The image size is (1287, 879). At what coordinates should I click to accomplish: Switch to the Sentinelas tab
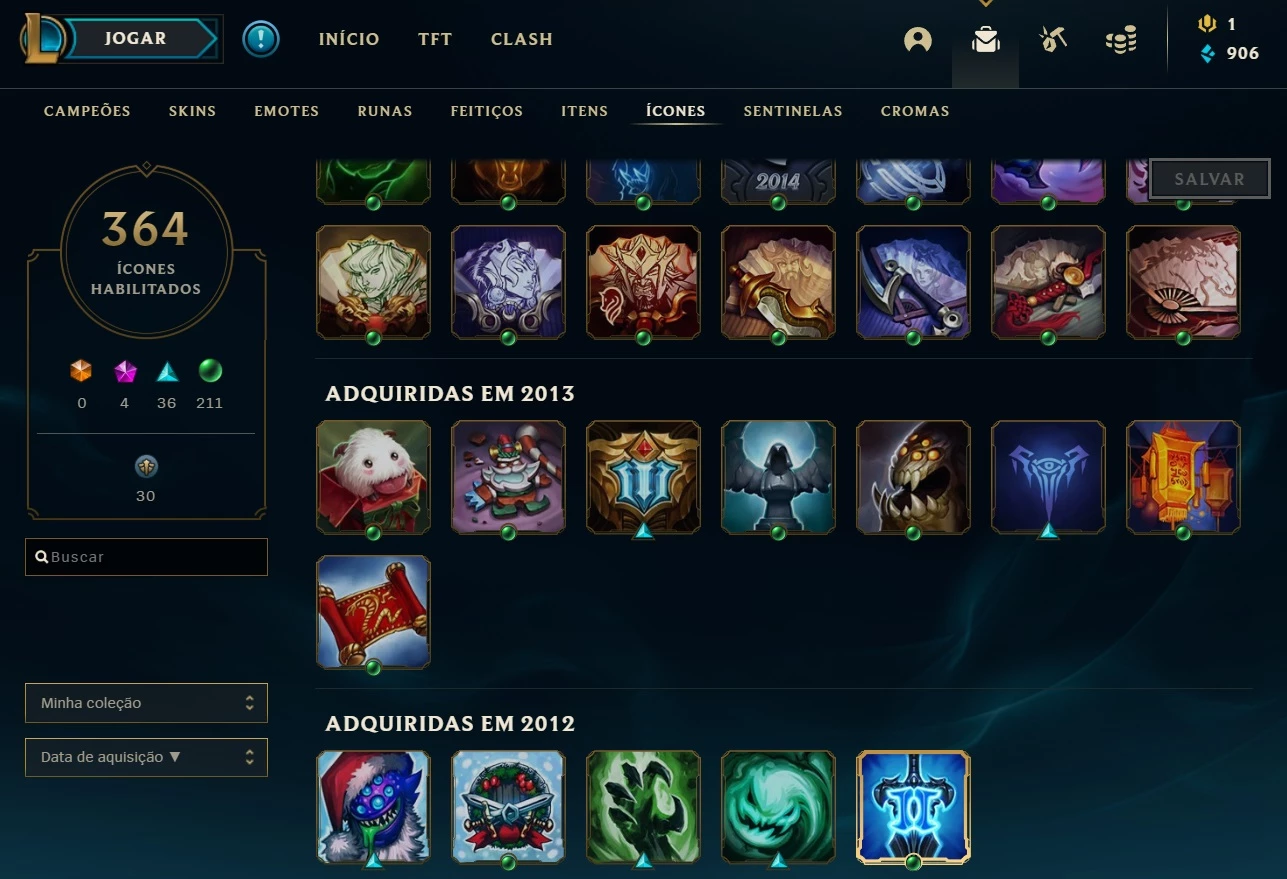(x=793, y=111)
